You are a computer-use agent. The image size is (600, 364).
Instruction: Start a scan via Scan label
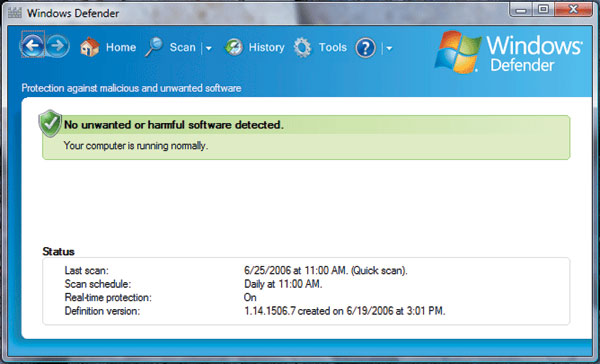click(x=183, y=47)
